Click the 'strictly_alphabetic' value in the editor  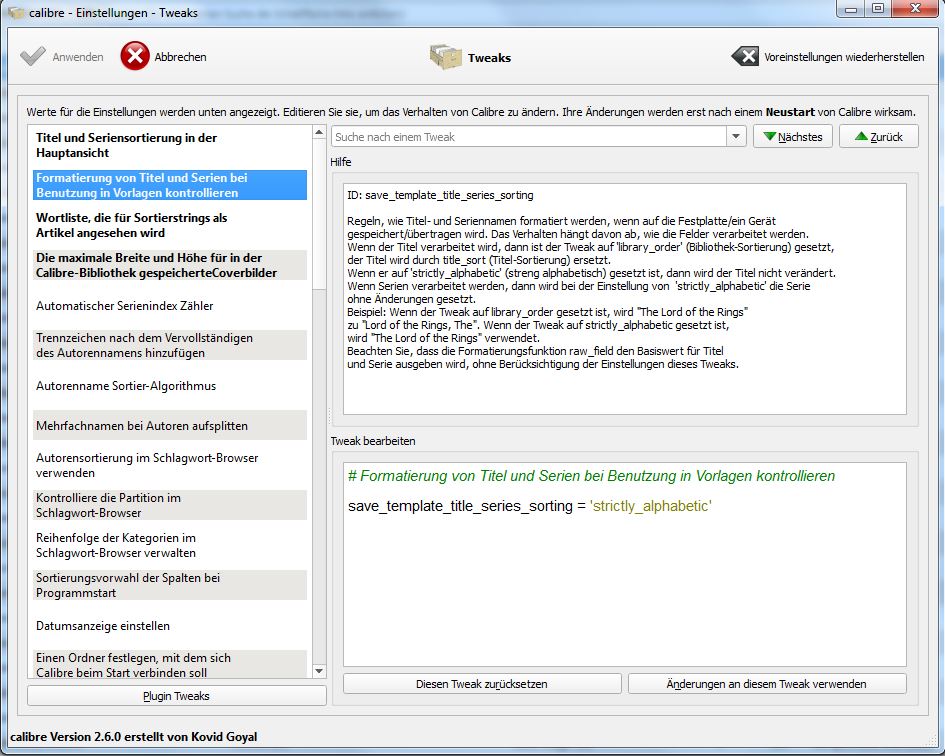[651, 506]
